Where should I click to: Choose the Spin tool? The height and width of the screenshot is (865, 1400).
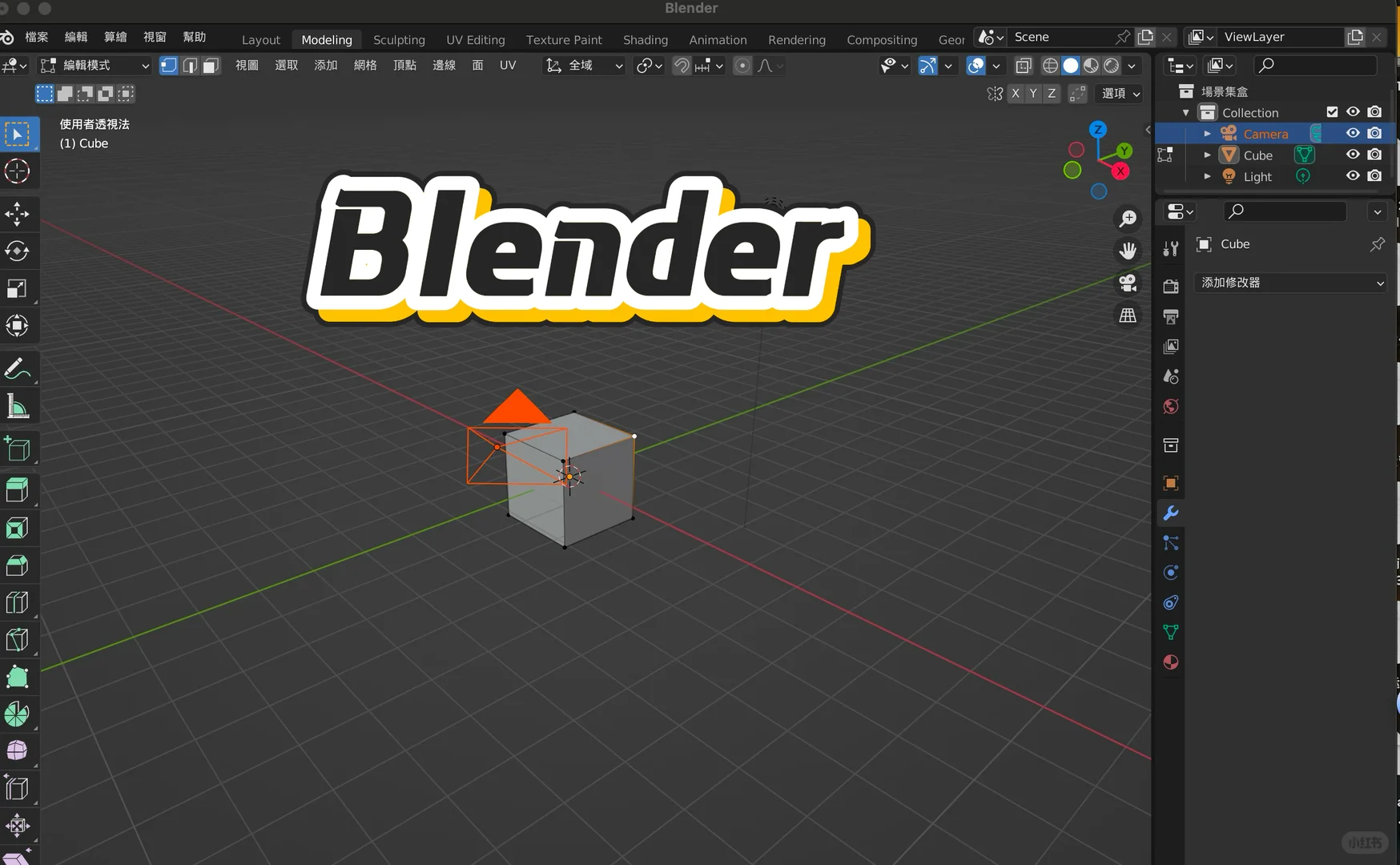pyautogui.click(x=17, y=714)
